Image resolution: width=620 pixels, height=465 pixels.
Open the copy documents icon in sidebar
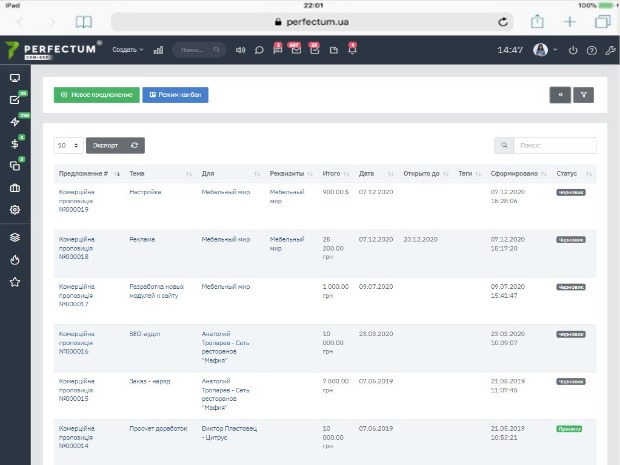[15, 166]
